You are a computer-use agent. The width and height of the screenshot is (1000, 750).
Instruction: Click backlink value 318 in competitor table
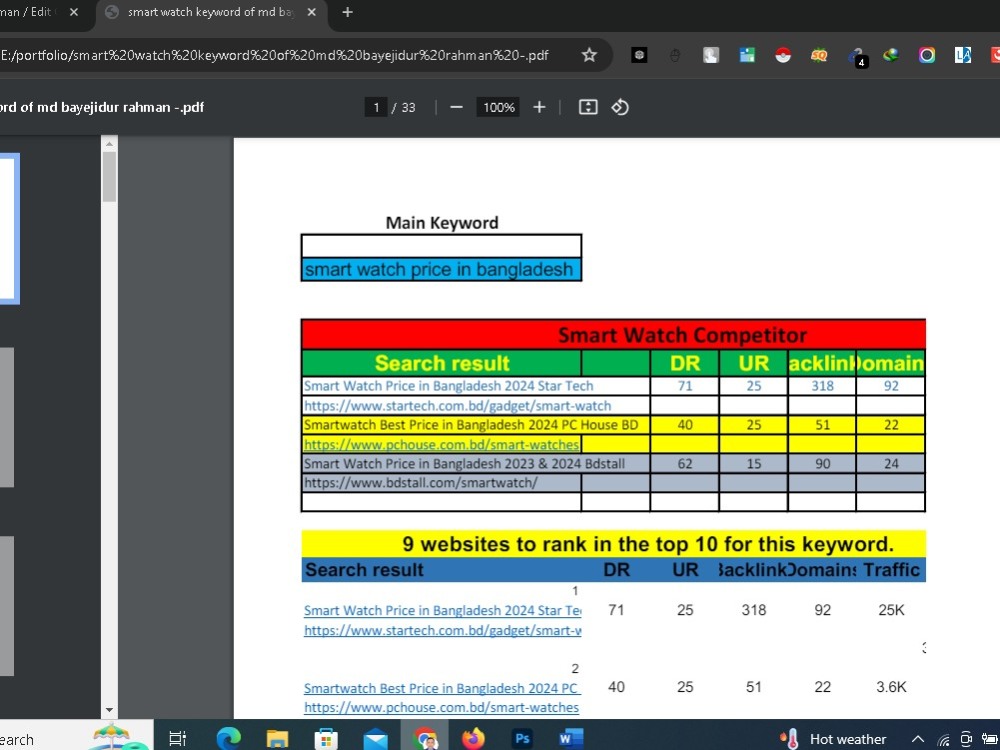pos(822,386)
